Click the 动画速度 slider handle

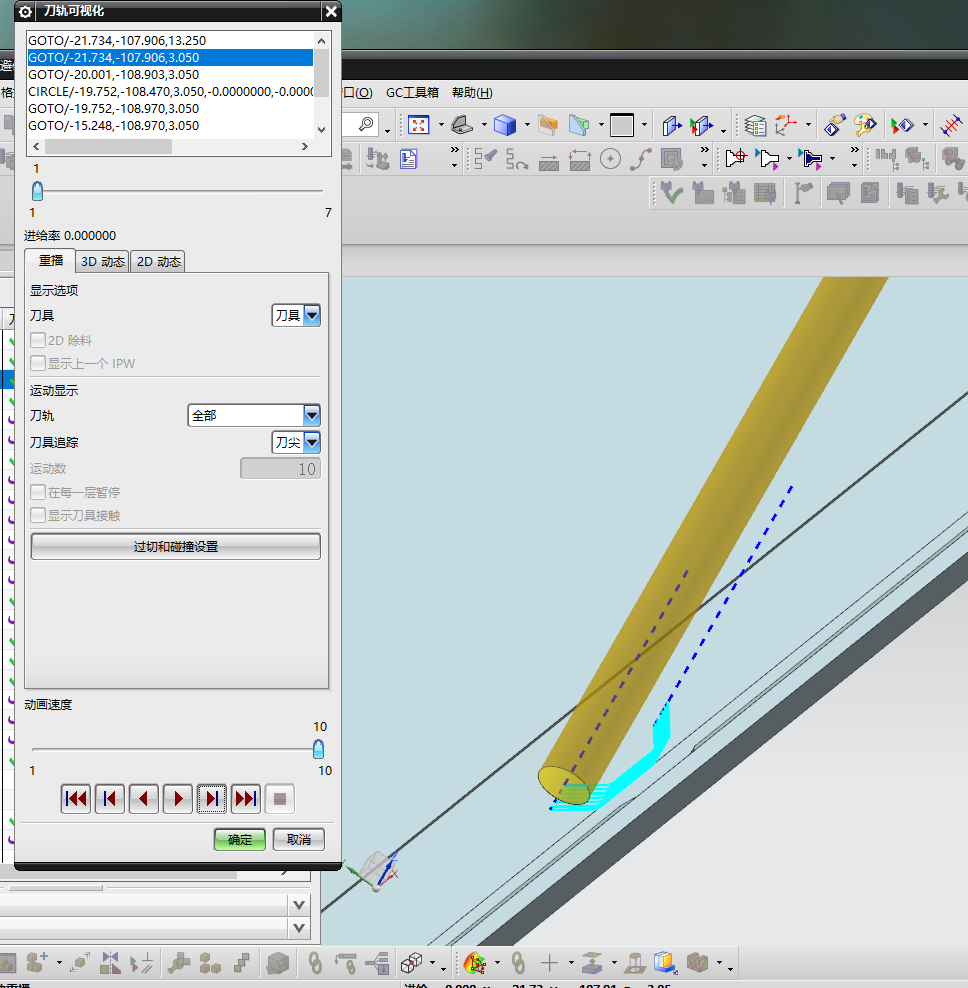click(319, 749)
